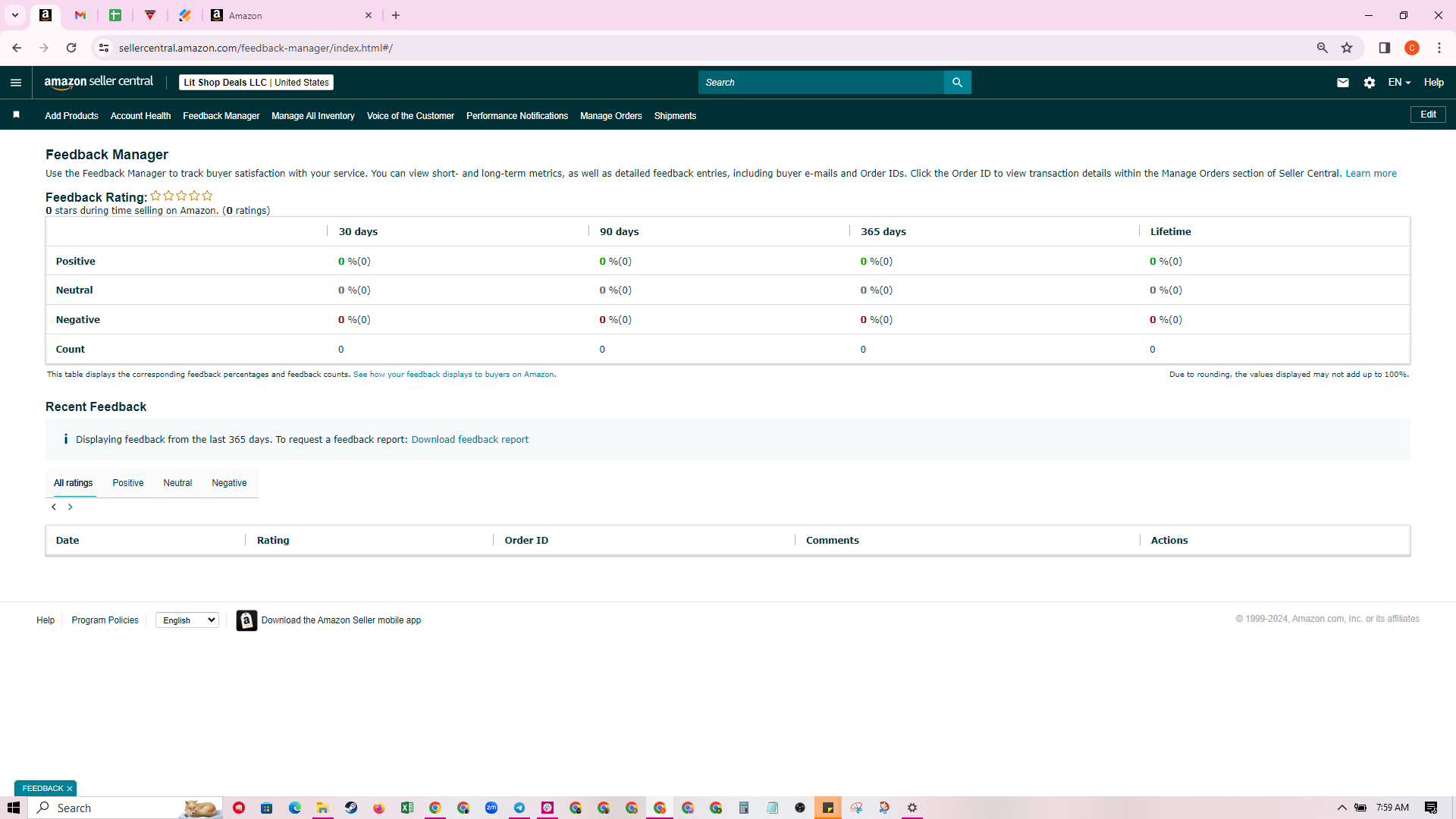The image size is (1456, 819).
Task: Click the info icon in Recent Feedback banner
Action: click(x=66, y=439)
